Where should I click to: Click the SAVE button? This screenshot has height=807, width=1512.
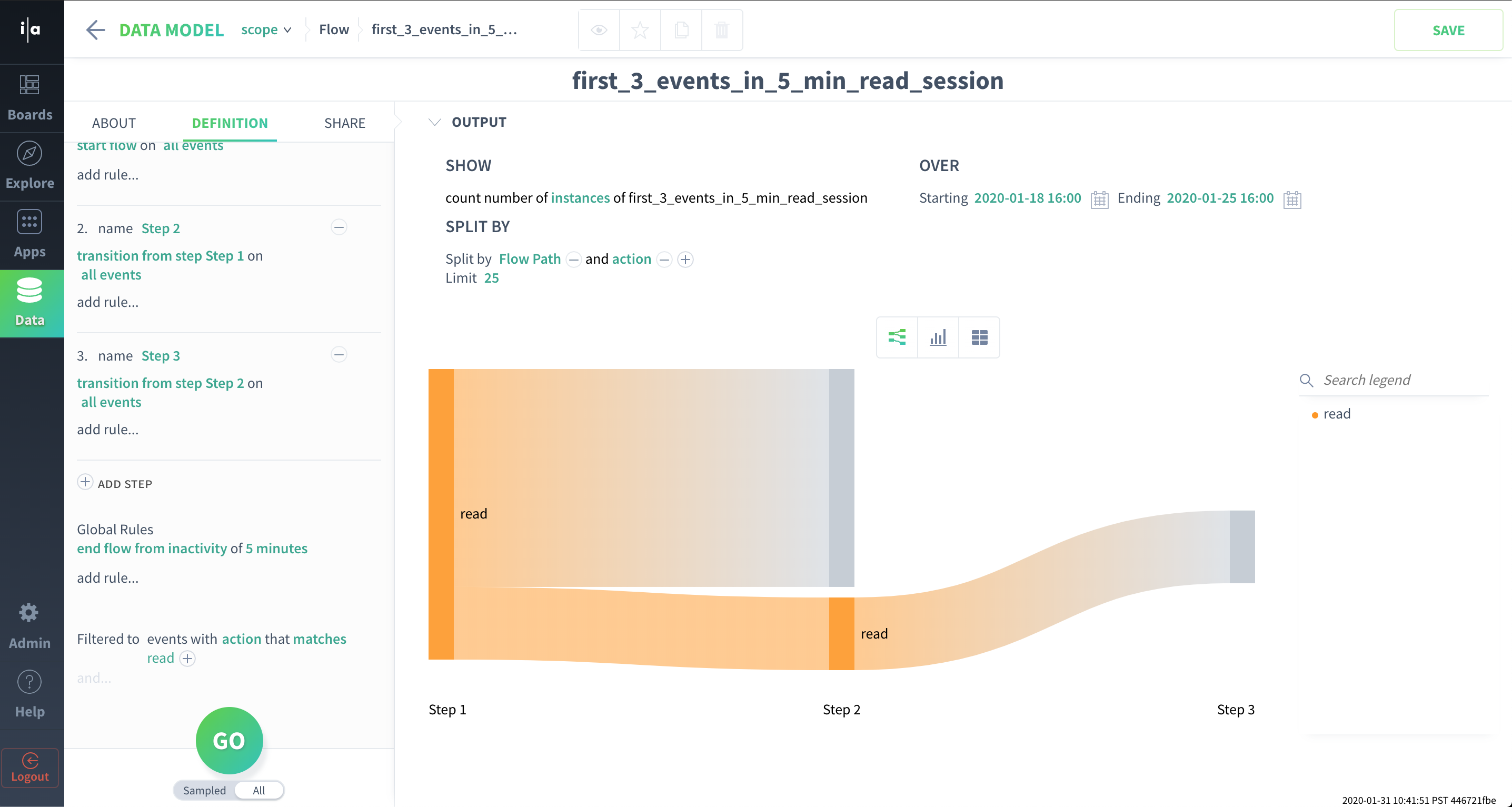tap(1448, 30)
